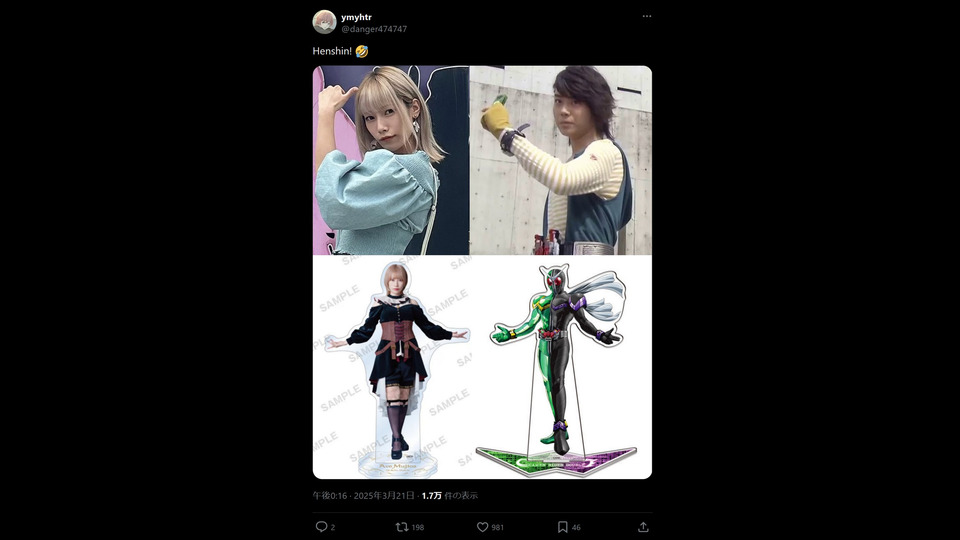This screenshot has height=540, width=960.
Task: Open the green-black Kamen Rider figure image
Action: click(x=561, y=367)
